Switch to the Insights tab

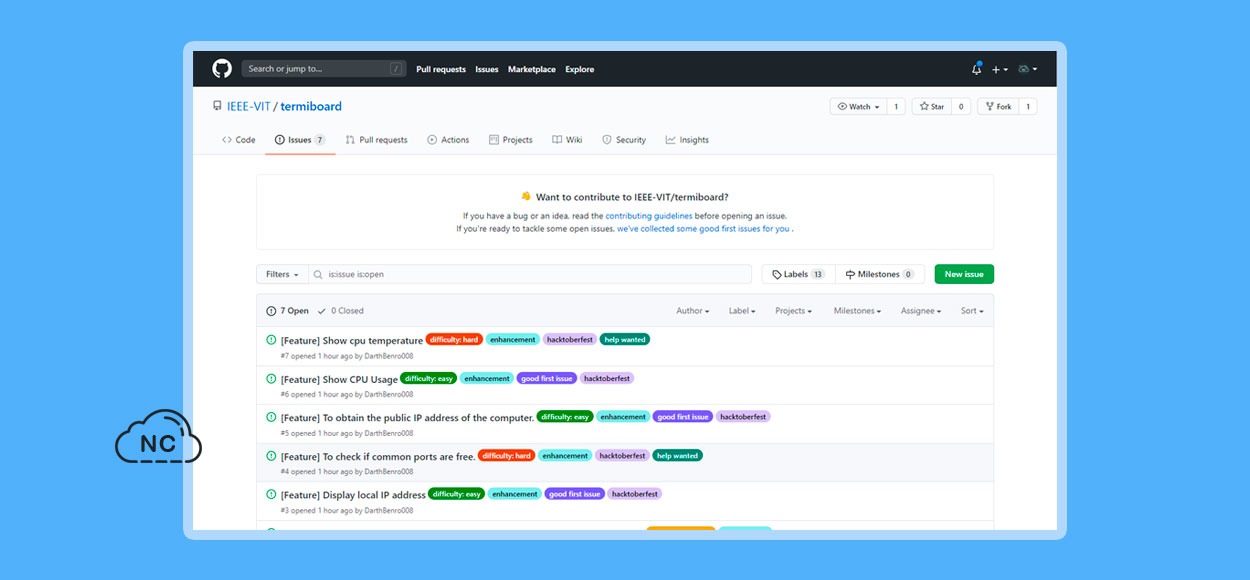(x=687, y=140)
